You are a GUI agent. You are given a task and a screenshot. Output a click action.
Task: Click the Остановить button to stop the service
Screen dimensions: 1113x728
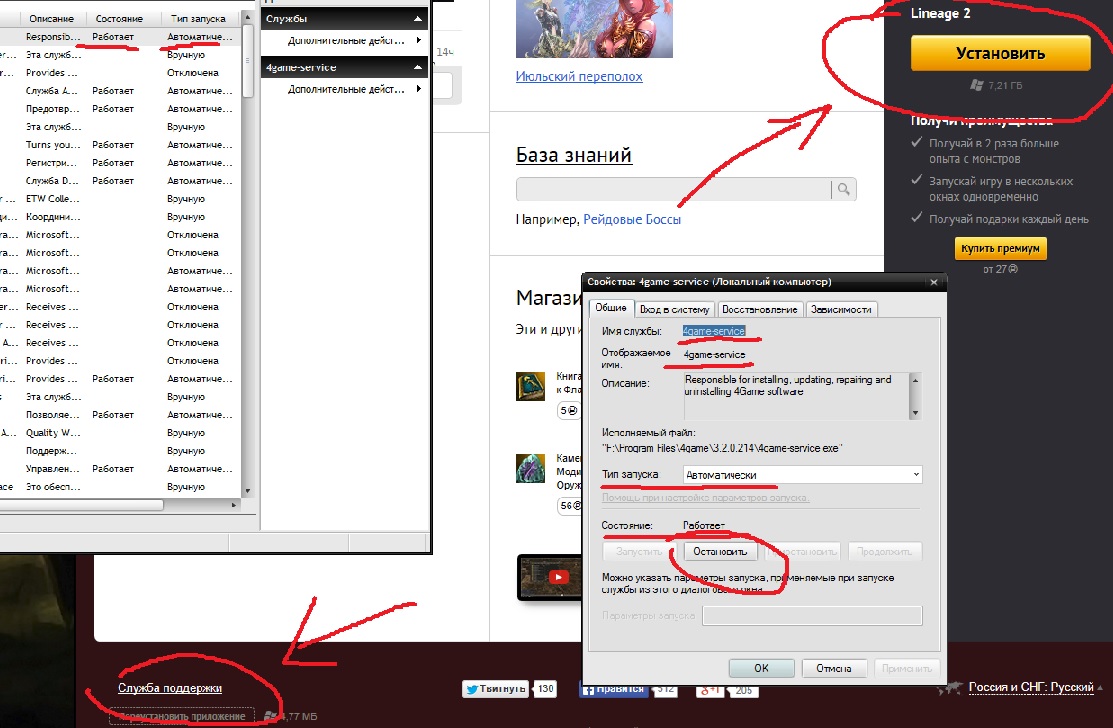click(720, 551)
